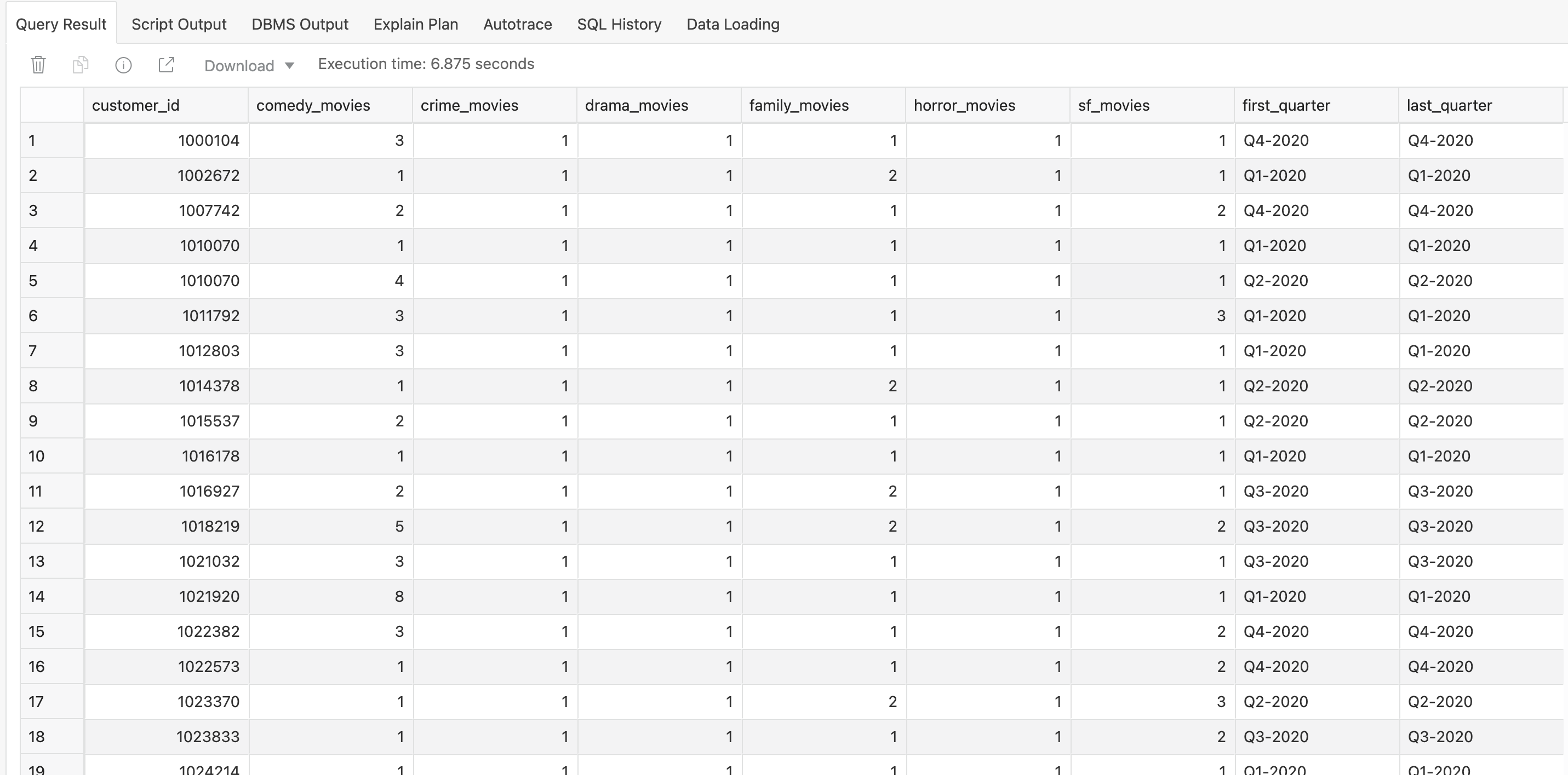Click the sf_movies column header
1568x775 pixels.
pos(1113,105)
